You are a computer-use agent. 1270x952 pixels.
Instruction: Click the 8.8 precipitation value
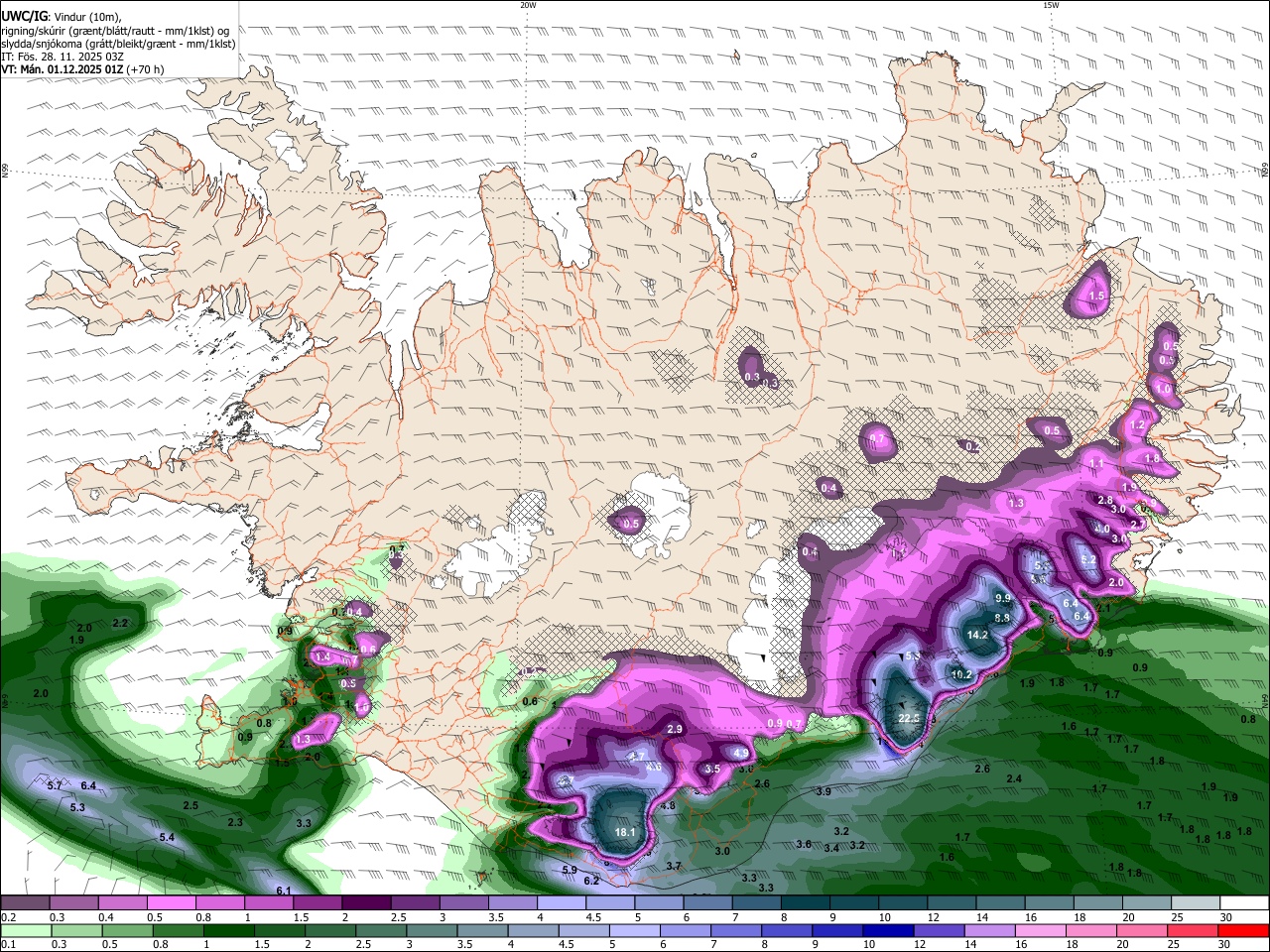click(x=1002, y=618)
